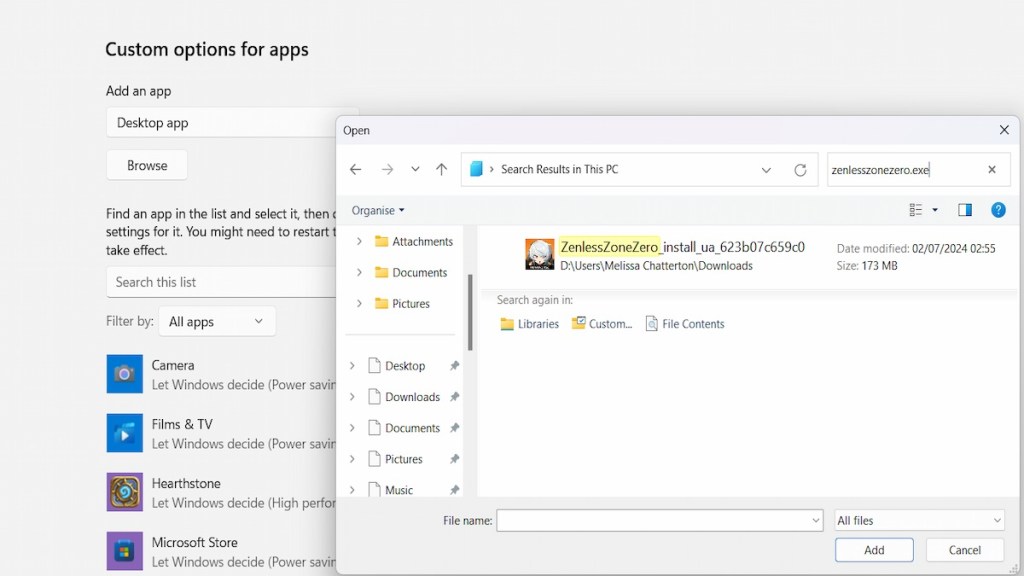Viewport: 1024px width, 576px height.
Task: Select the ZenlessZoneZero installer file
Action: [x=681, y=255]
